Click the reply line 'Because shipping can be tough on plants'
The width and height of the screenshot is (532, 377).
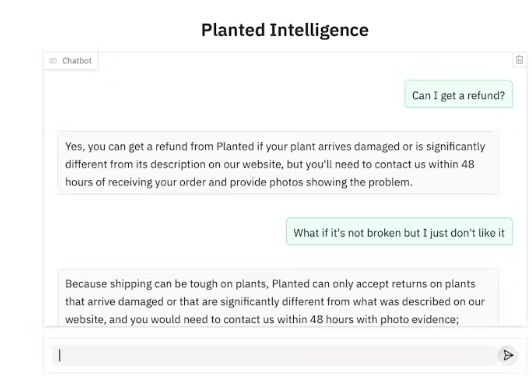270,284
